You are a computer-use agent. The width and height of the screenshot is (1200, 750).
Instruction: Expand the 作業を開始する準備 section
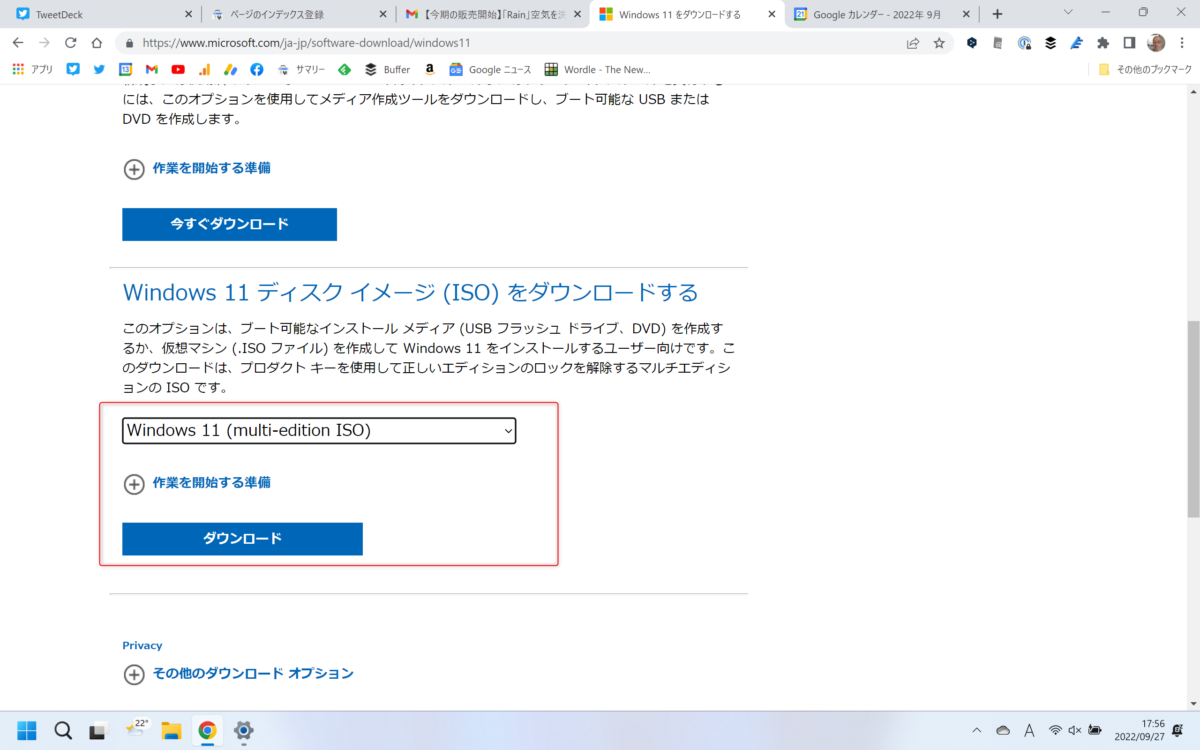click(210, 483)
